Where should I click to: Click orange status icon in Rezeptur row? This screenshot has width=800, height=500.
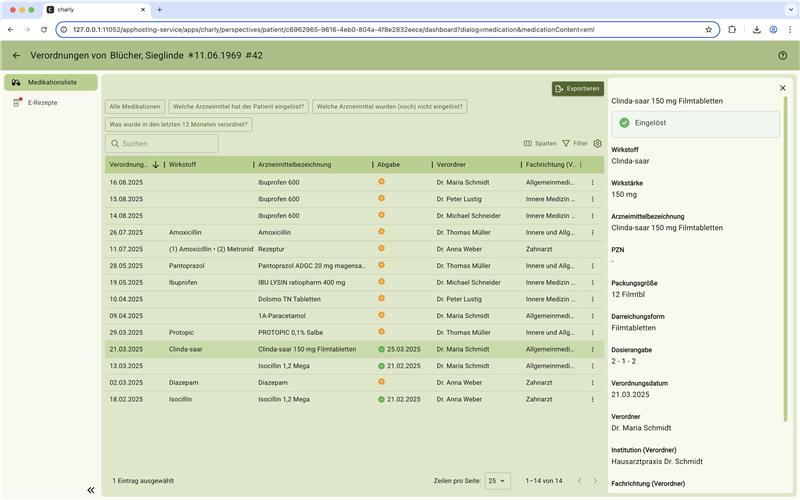(x=381, y=248)
